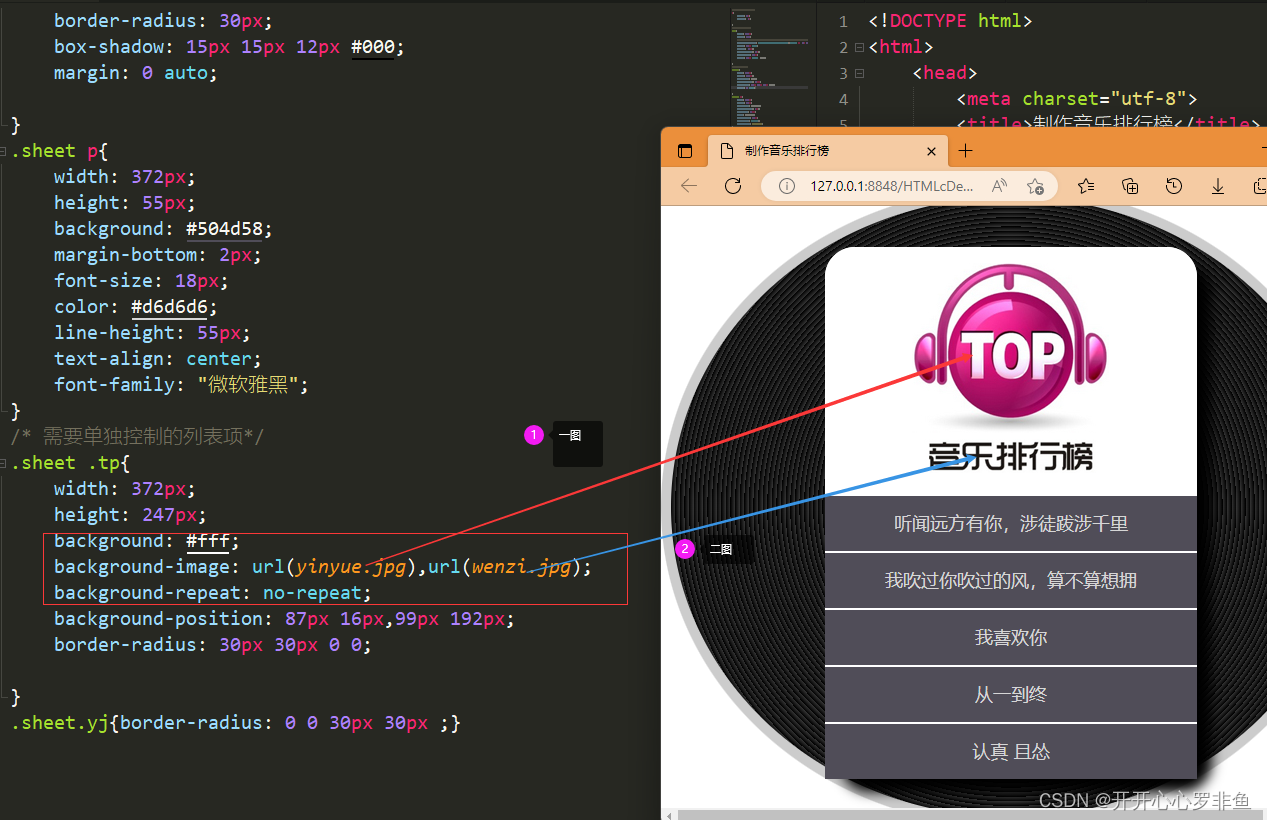Click the wenzi.jpg url in background-image
Viewport: 1267px width, 820px height.
point(521,567)
